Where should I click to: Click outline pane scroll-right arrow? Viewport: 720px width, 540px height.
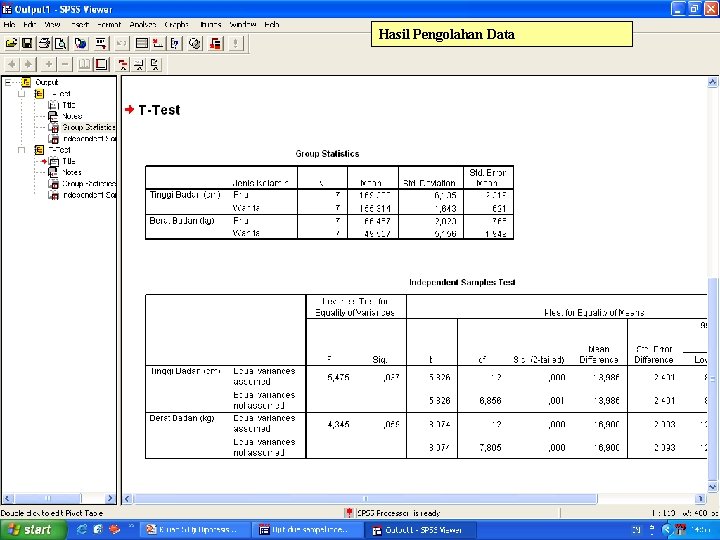110,498
